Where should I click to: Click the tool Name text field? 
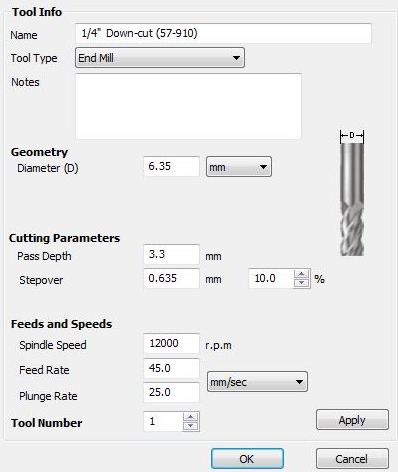tap(223, 33)
